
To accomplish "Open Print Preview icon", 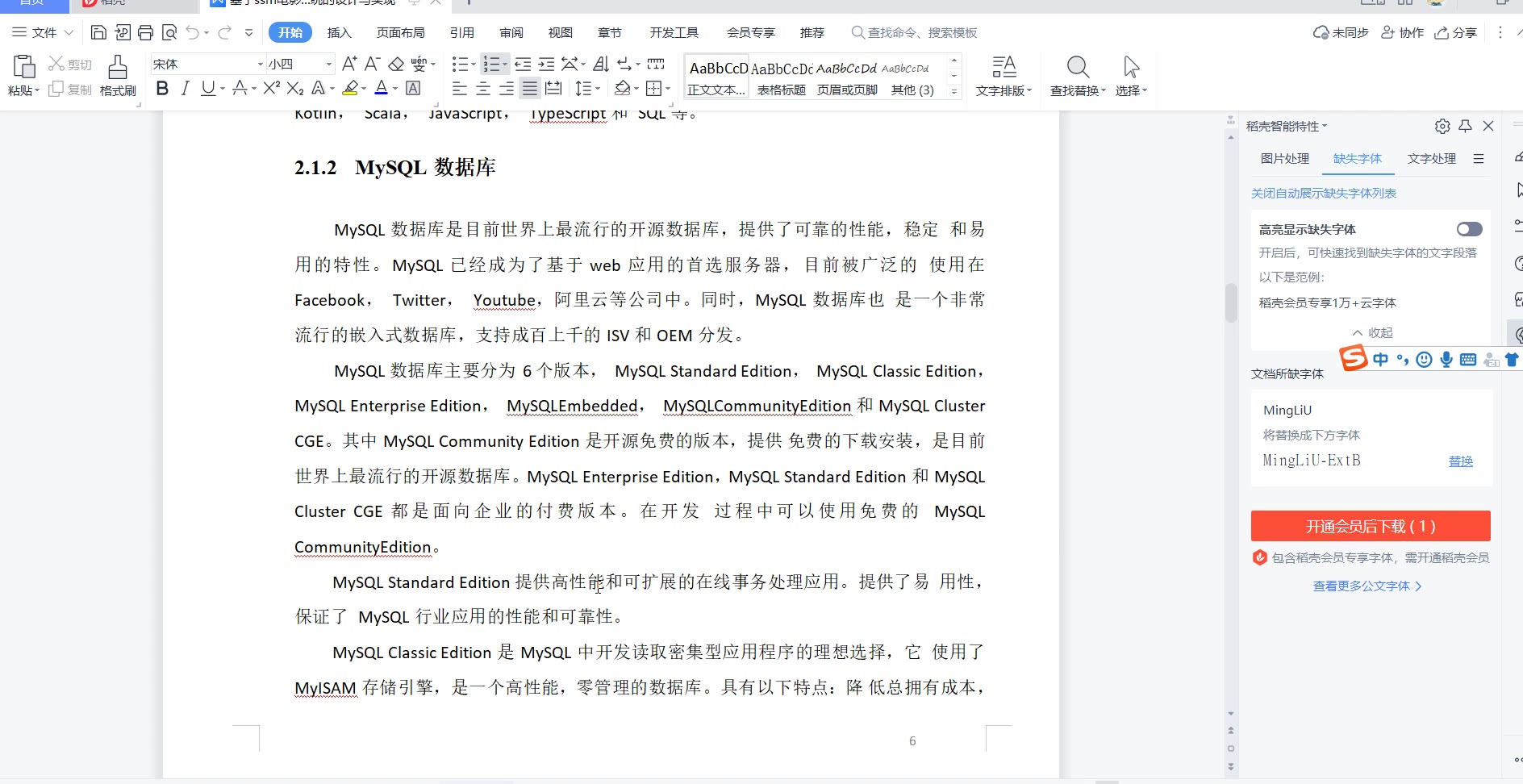I will (x=169, y=32).
